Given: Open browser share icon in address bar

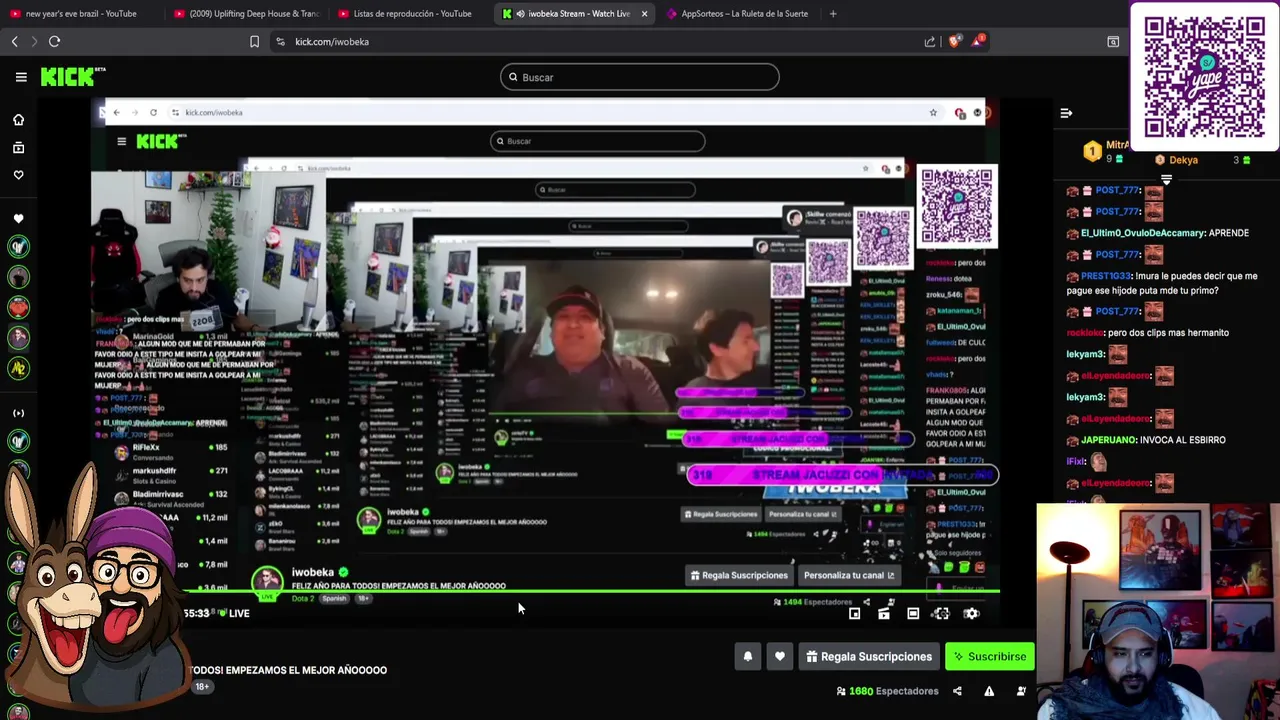Looking at the screenshot, I should pos(930,41).
